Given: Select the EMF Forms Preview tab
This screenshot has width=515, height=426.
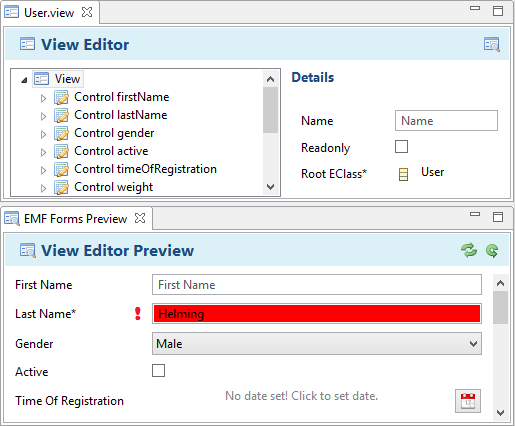Looking at the screenshot, I should [76, 219].
